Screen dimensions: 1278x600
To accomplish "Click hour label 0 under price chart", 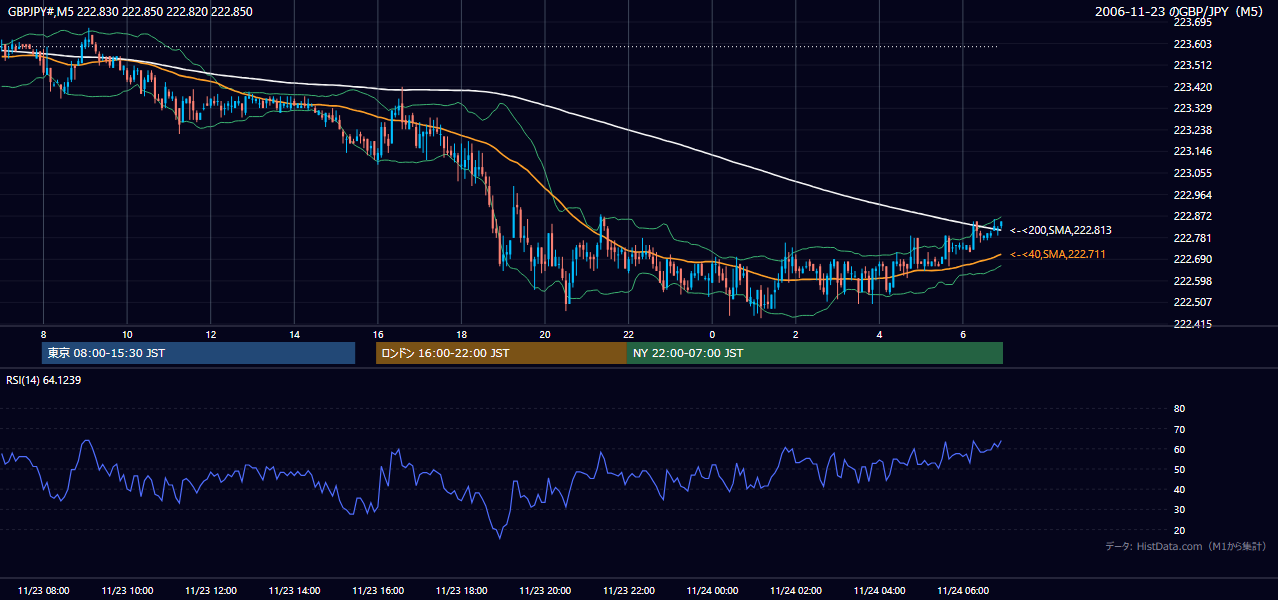I will tap(712, 334).
